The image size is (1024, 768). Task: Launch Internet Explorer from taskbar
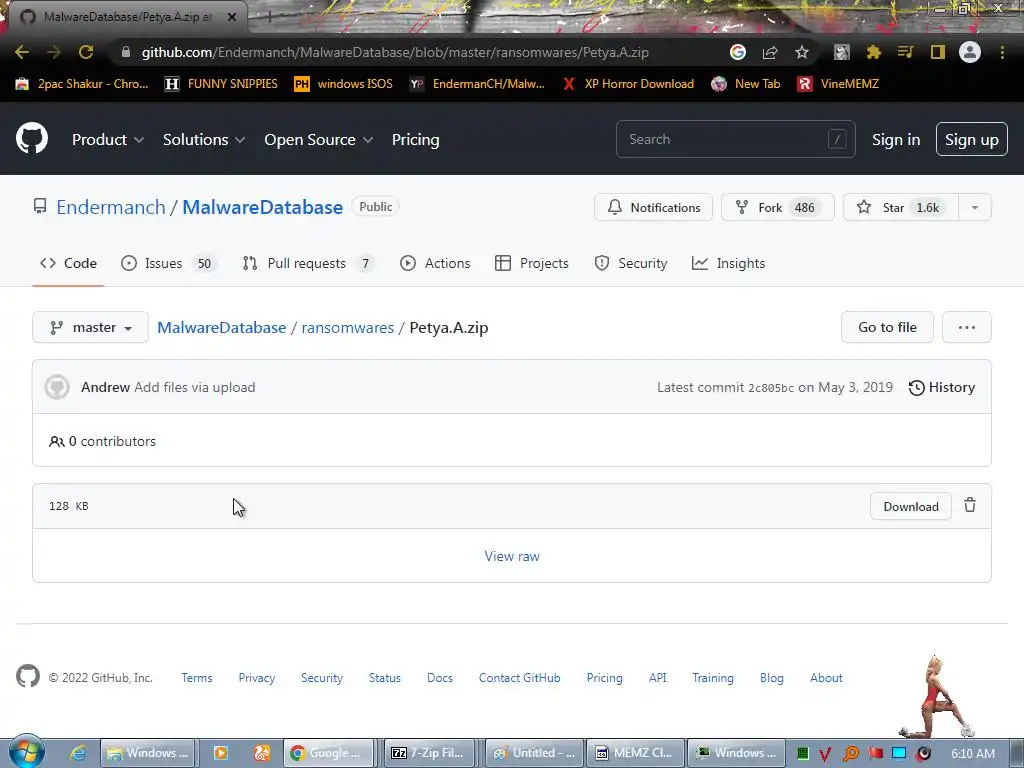pyautogui.click(x=78, y=753)
